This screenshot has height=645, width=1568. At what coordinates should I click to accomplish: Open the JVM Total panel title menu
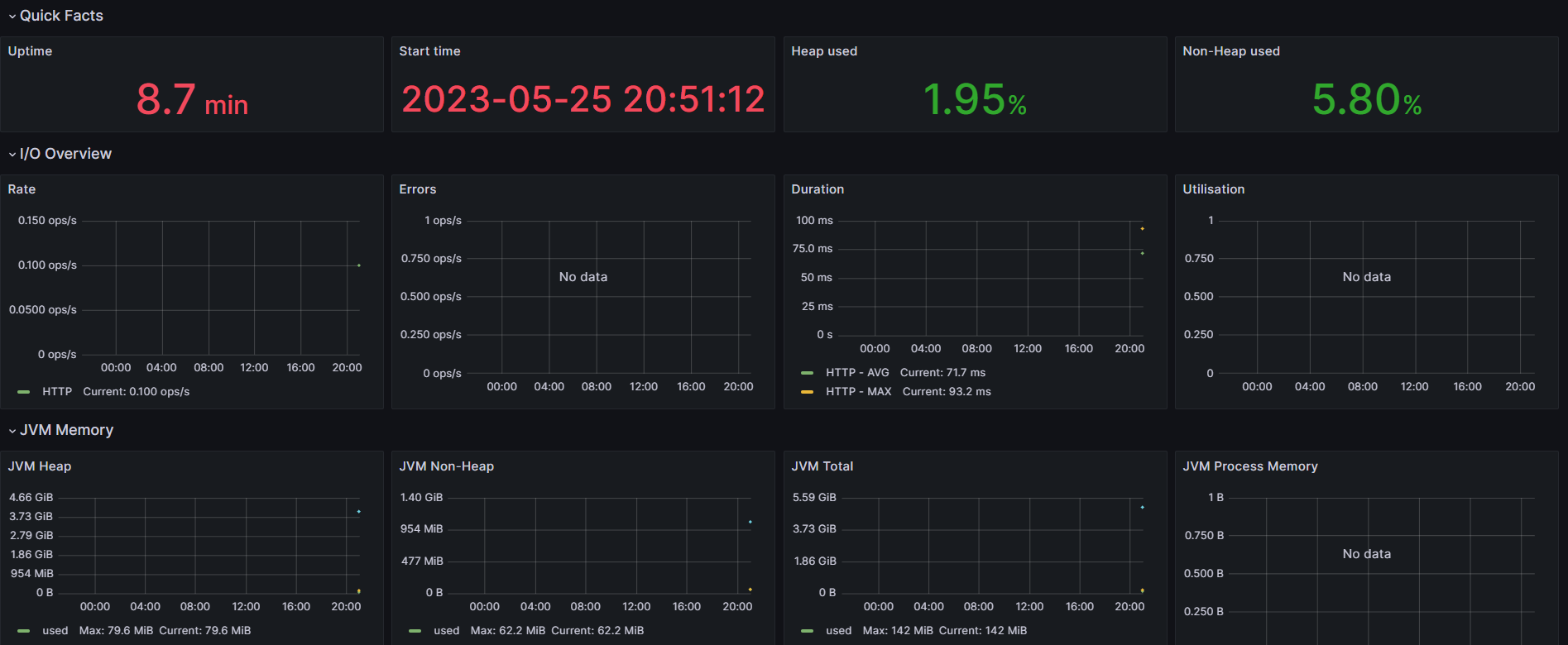(822, 466)
